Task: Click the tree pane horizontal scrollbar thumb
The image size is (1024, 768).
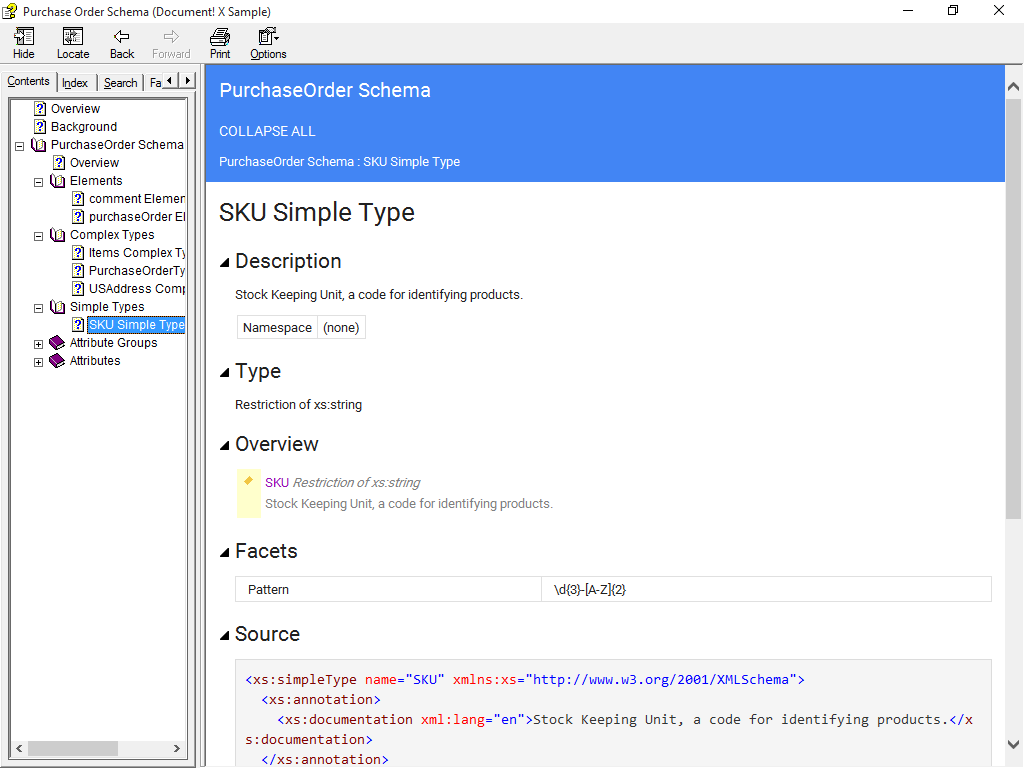Action: (72, 748)
